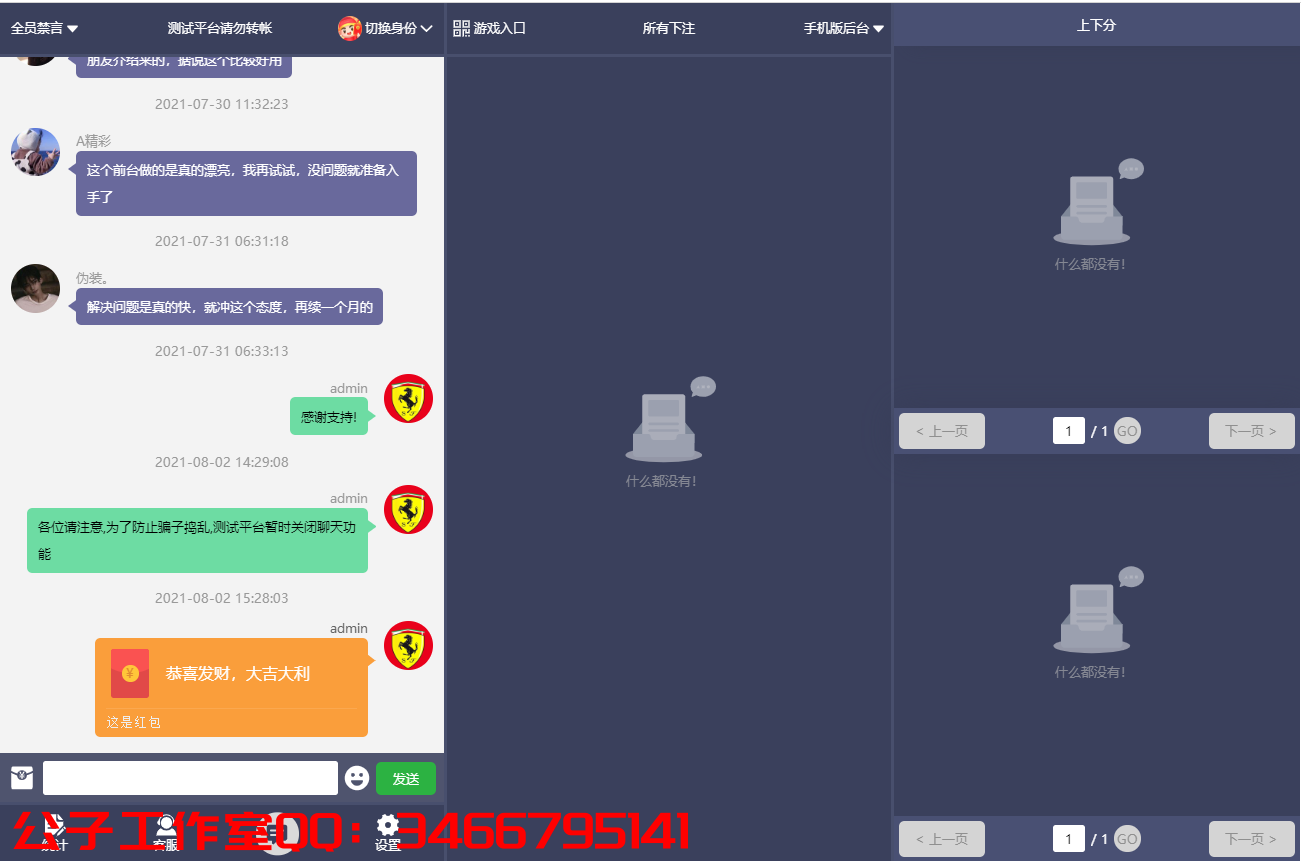Click GO in the lower right pager
This screenshot has height=861, width=1301.
(1127, 839)
